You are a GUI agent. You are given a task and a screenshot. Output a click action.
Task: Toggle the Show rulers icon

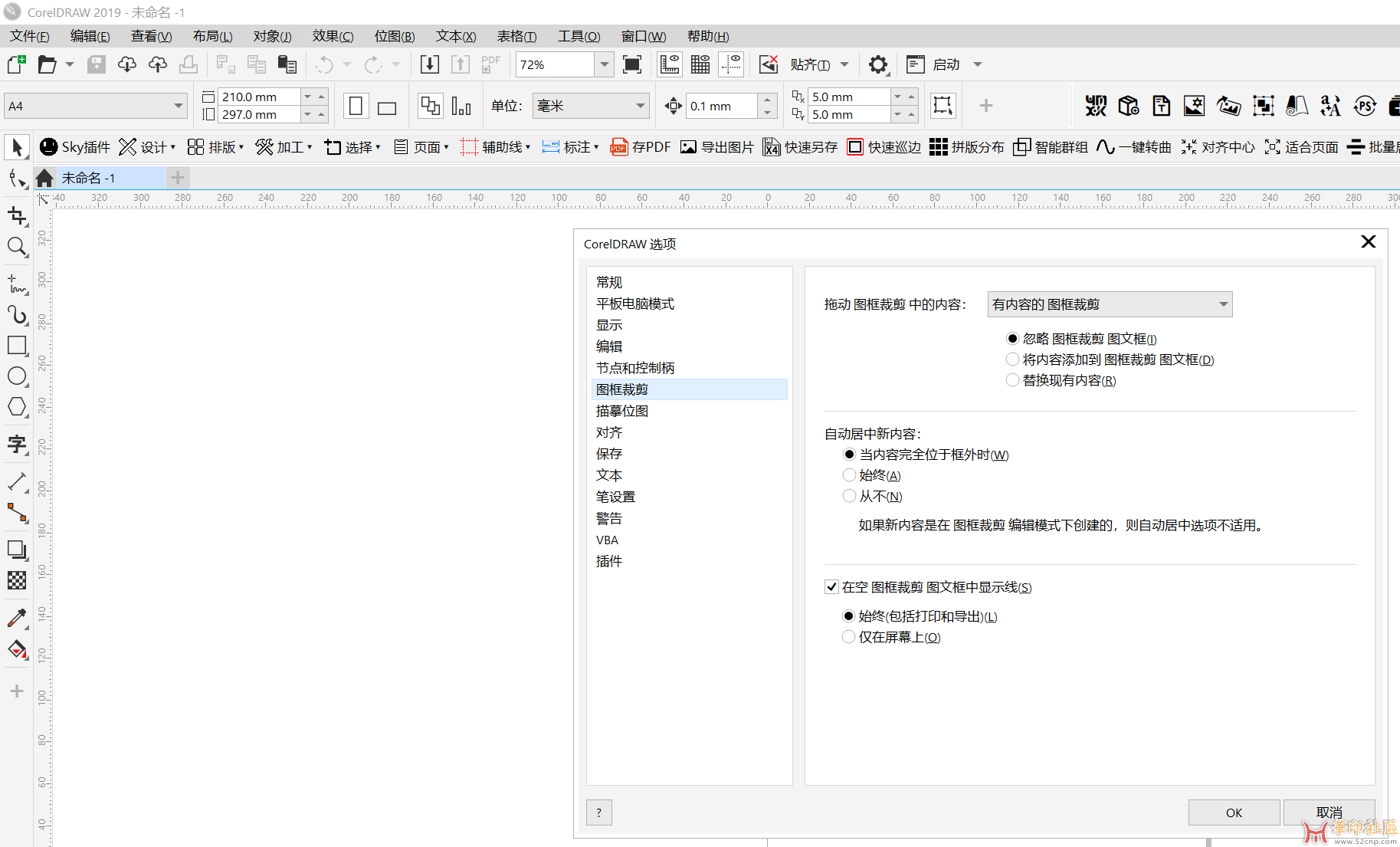tap(669, 64)
